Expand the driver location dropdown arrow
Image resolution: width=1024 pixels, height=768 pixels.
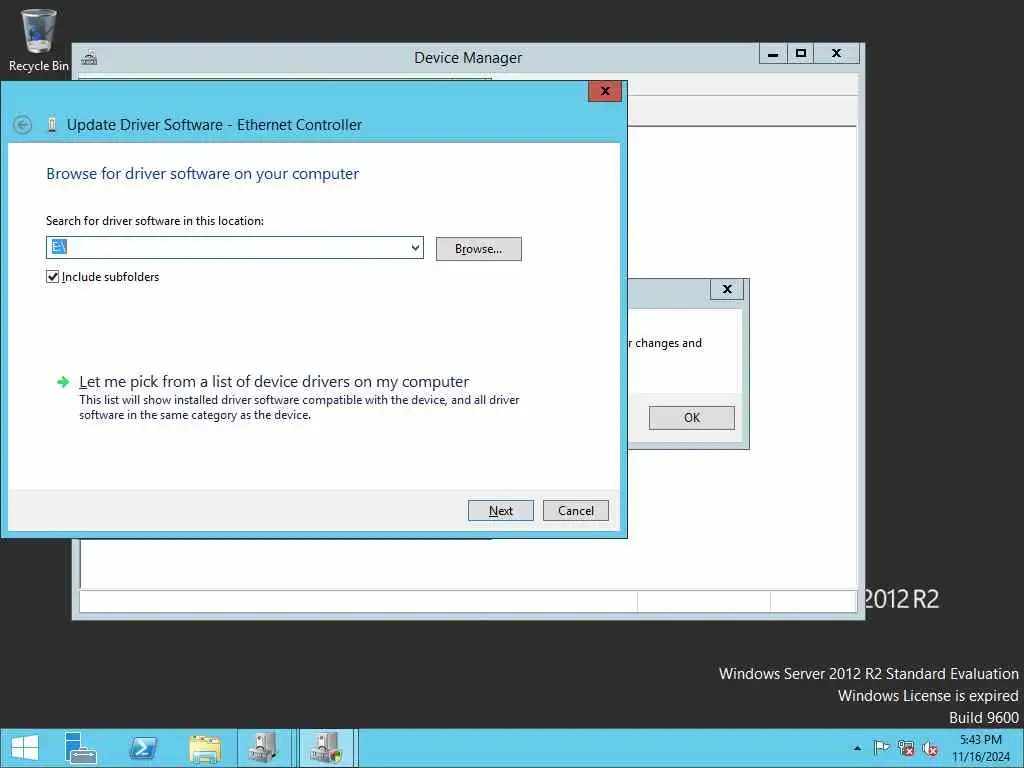coord(415,248)
